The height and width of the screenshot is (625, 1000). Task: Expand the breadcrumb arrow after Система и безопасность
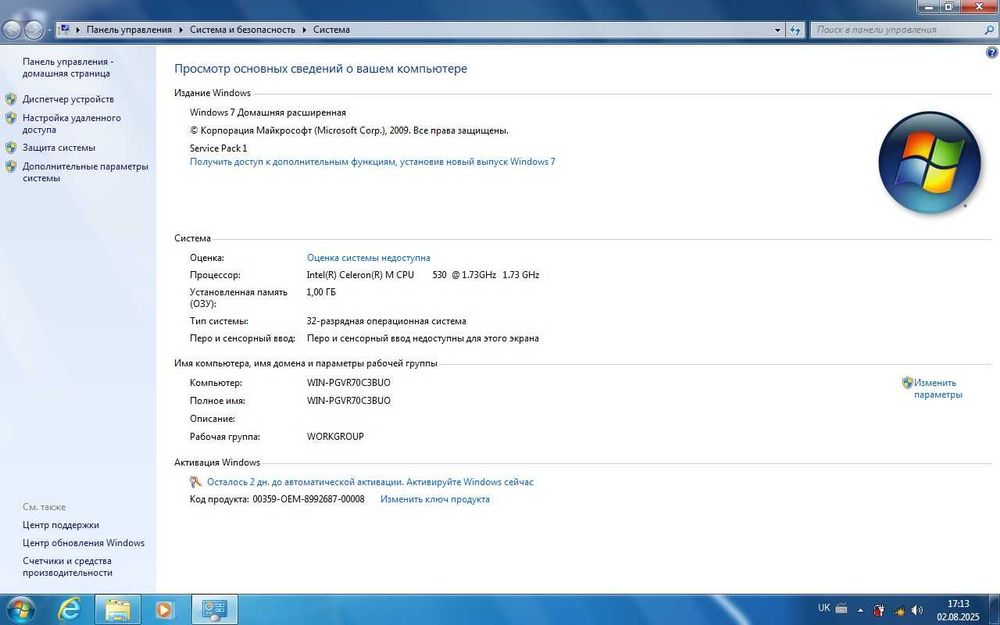(x=305, y=29)
